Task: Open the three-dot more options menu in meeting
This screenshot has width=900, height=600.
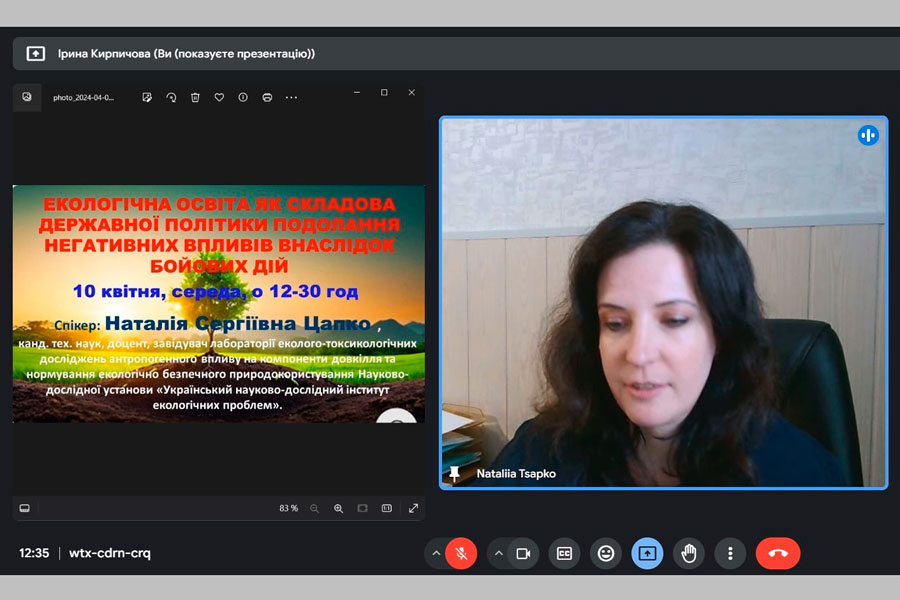Action: coord(730,553)
